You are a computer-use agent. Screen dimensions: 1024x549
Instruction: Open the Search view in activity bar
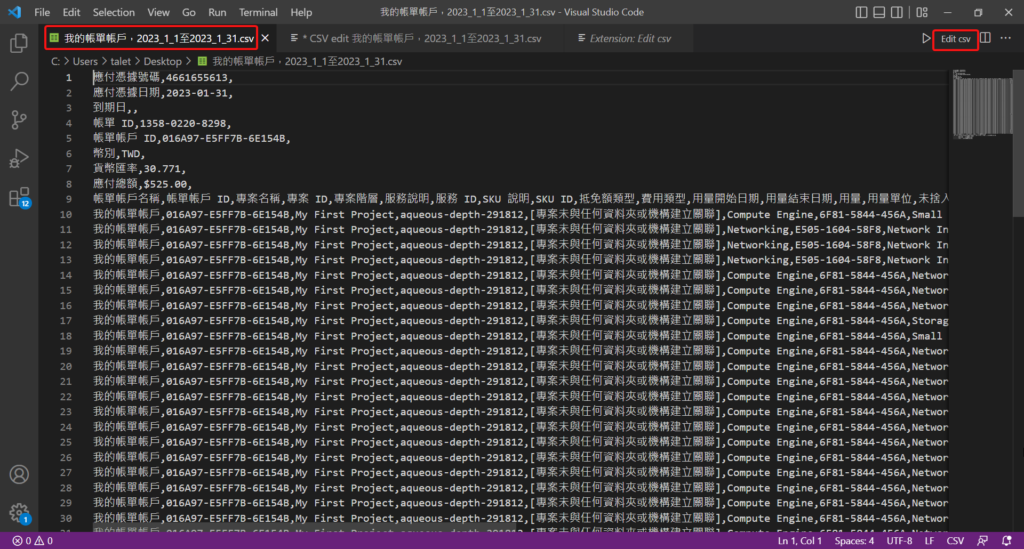coord(19,82)
